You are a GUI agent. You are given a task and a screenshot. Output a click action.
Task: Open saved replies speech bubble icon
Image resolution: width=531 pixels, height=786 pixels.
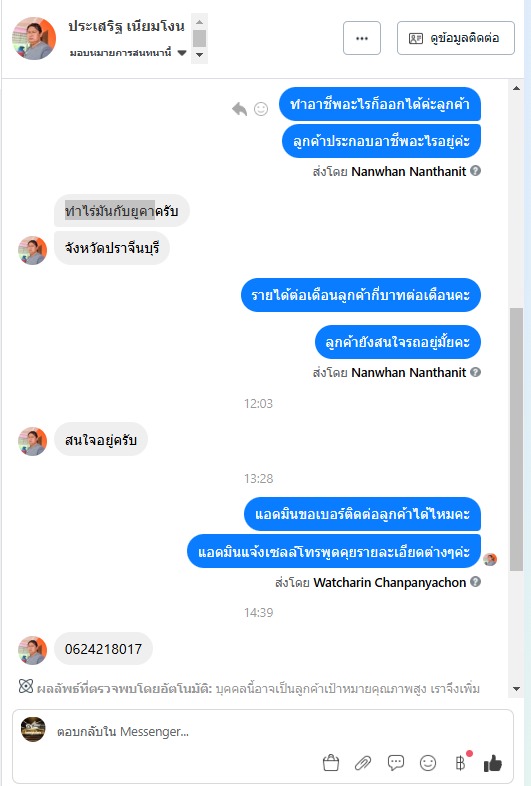[396, 762]
